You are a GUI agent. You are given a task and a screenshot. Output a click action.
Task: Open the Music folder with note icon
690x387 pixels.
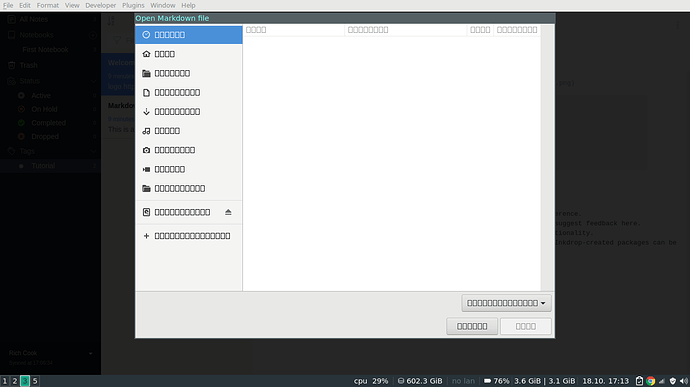(x=189, y=131)
